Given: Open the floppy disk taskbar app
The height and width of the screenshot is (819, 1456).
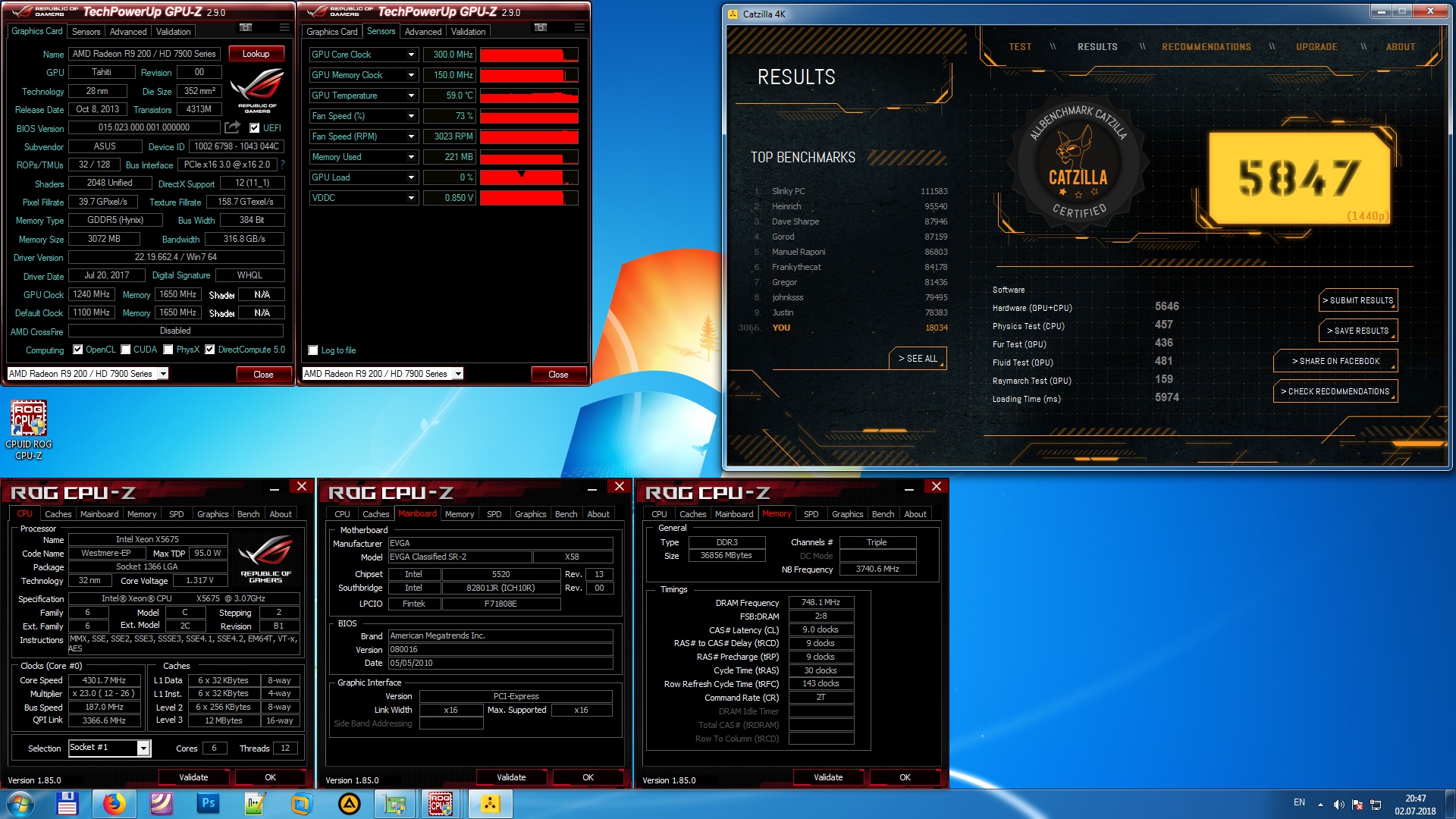Looking at the screenshot, I should tap(67, 804).
